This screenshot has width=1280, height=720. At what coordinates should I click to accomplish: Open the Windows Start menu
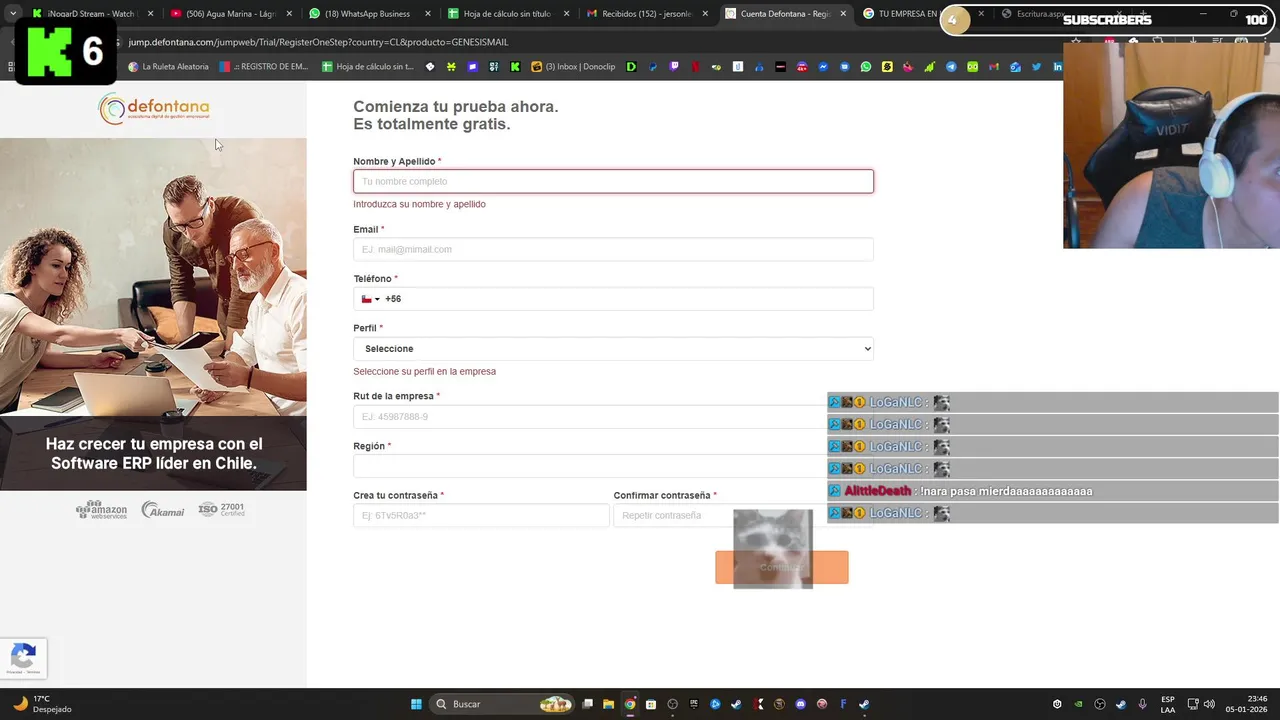[x=415, y=704]
